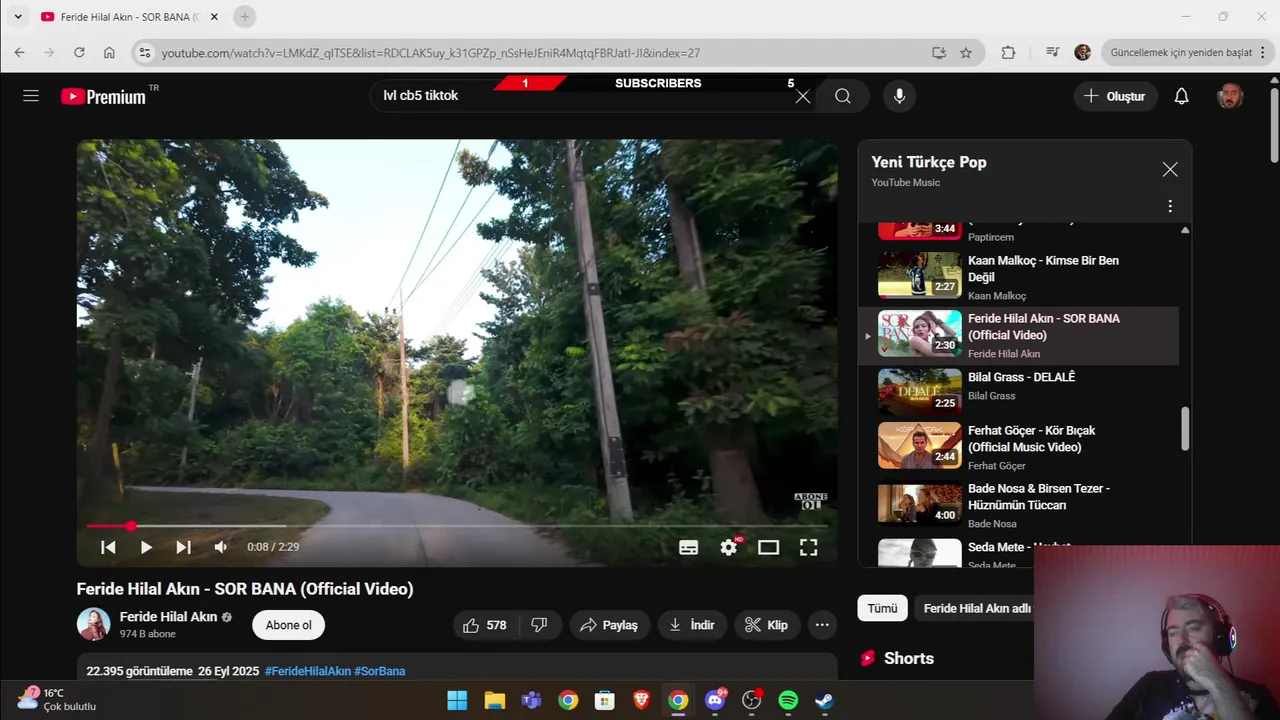Subscribe with Abone ol button
The width and height of the screenshot is (1280, 720).
[x=288, y=625]
